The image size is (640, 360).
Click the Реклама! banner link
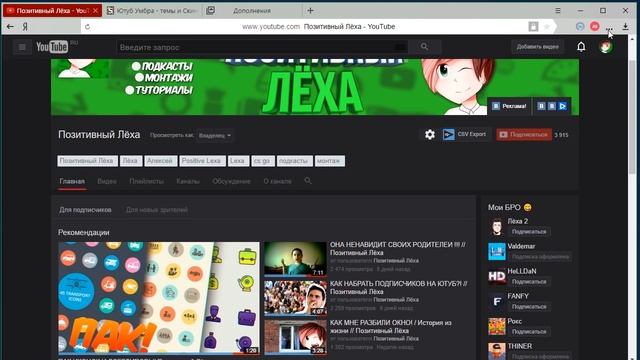[x=509, y=106]
